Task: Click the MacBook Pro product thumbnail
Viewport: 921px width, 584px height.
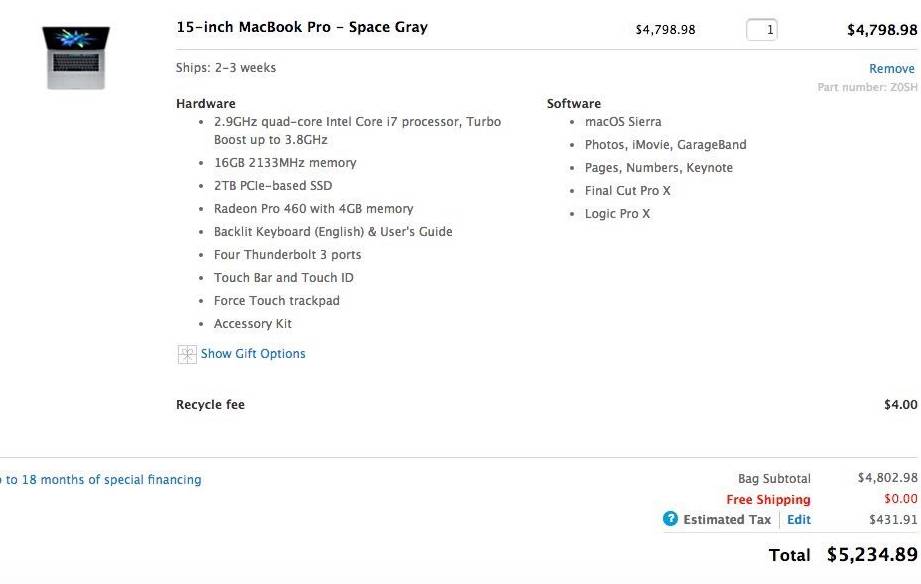Action: pyautogui.click(x=75, y=57)
